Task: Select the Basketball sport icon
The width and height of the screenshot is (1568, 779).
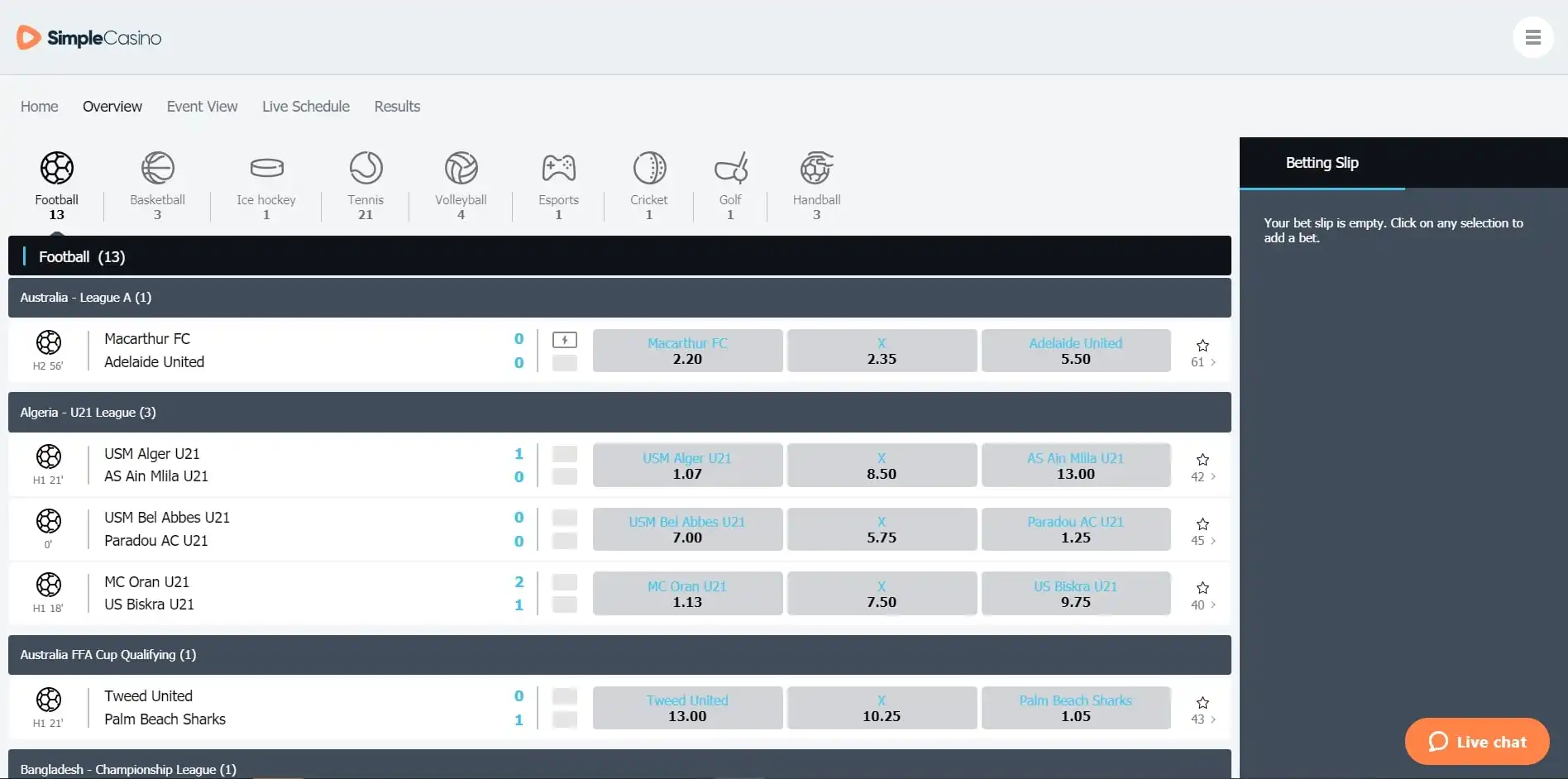Action: click(157, 169)
